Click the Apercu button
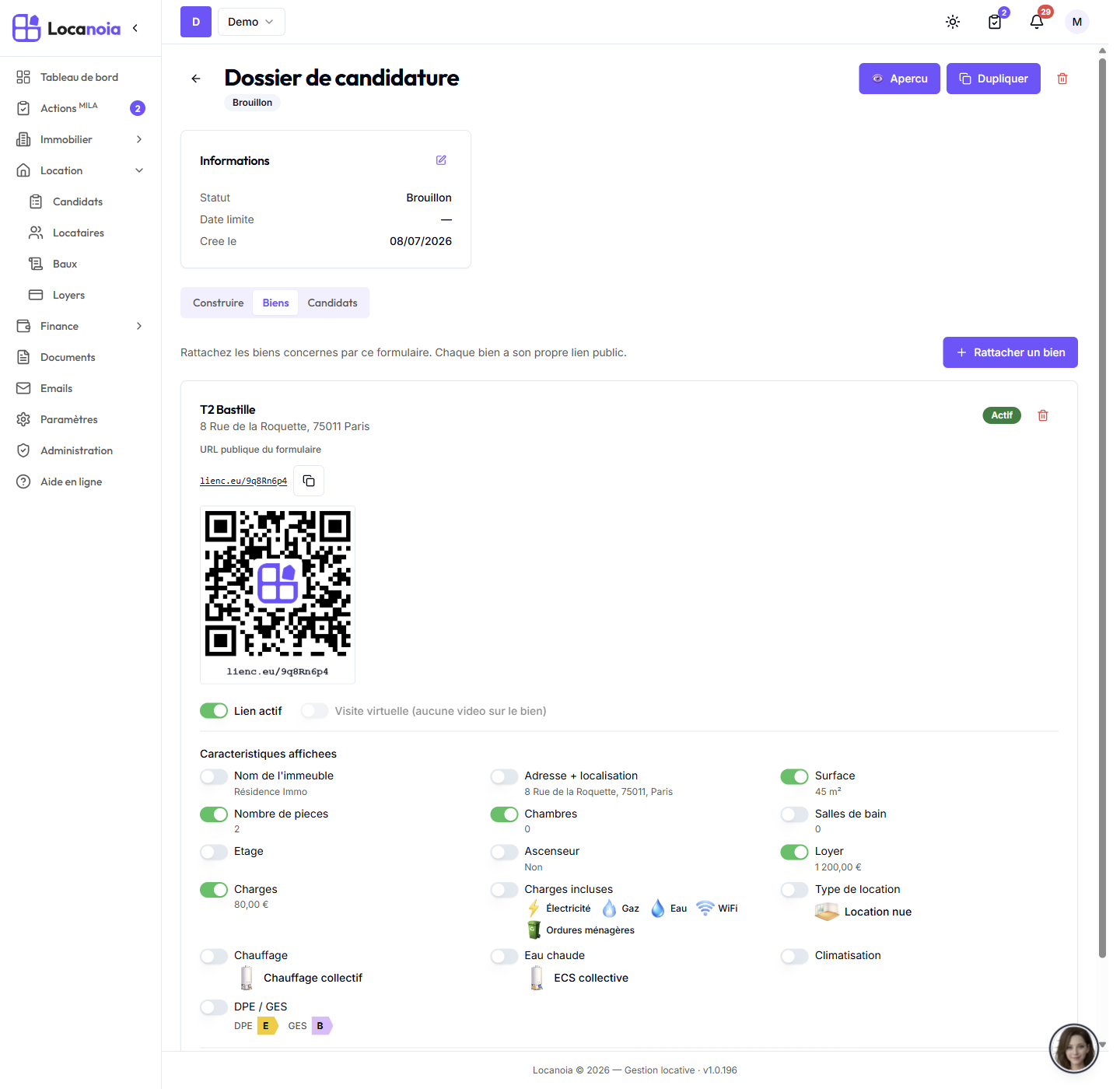This screenshot has width=1120, height=1089. 900,79
